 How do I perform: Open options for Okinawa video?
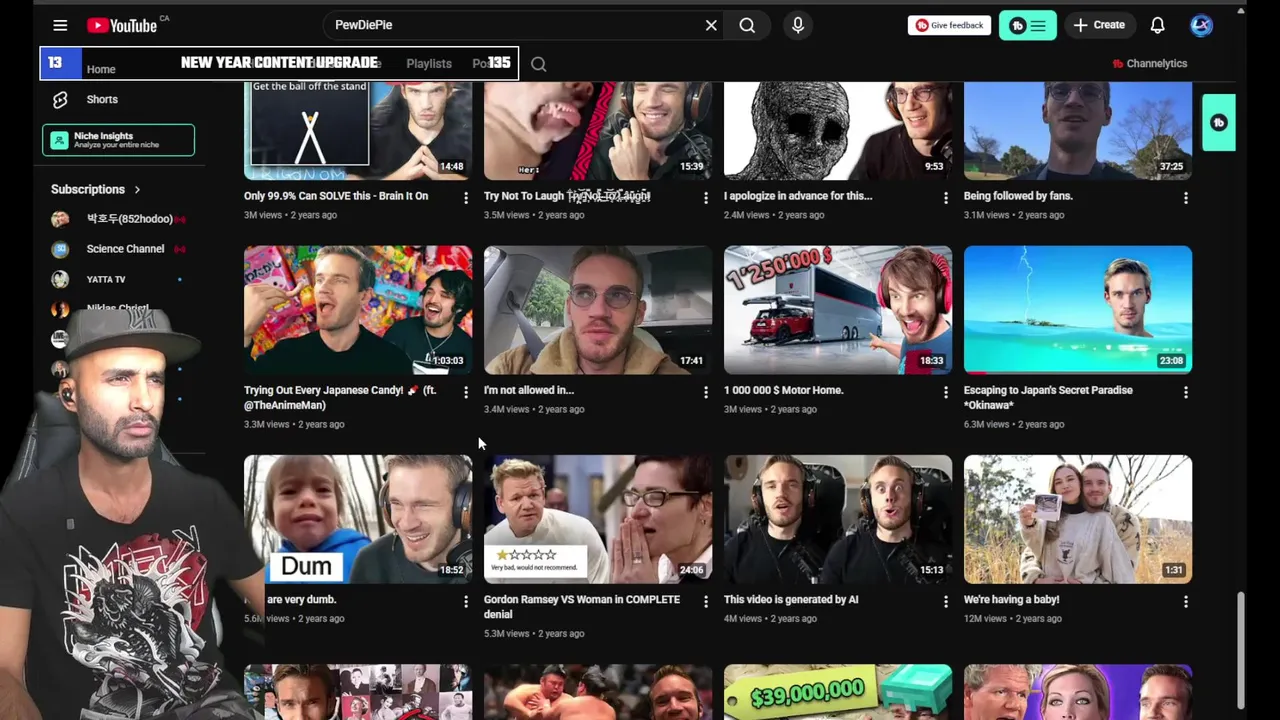(x=1186, y=392)
